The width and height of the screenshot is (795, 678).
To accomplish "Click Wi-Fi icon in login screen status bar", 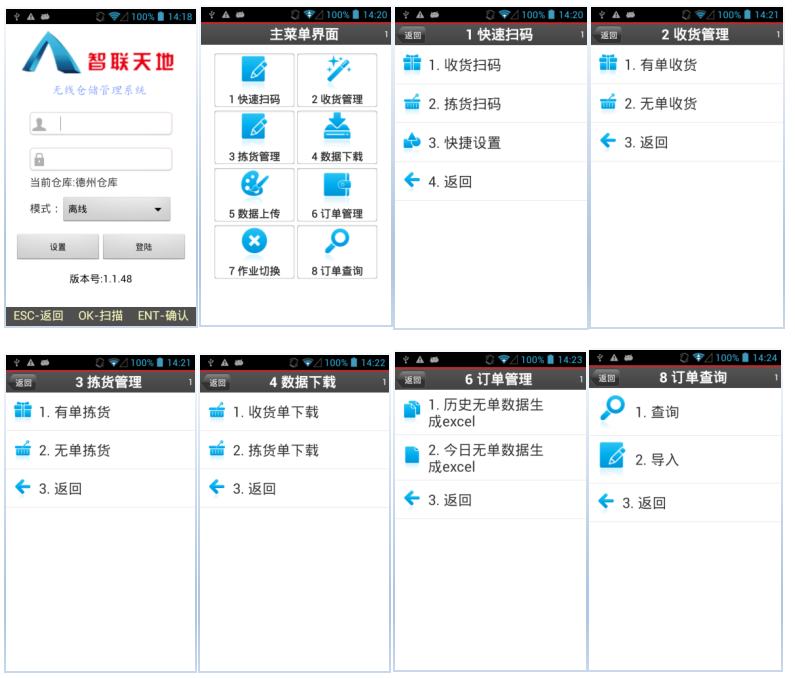I will [114, 17].
